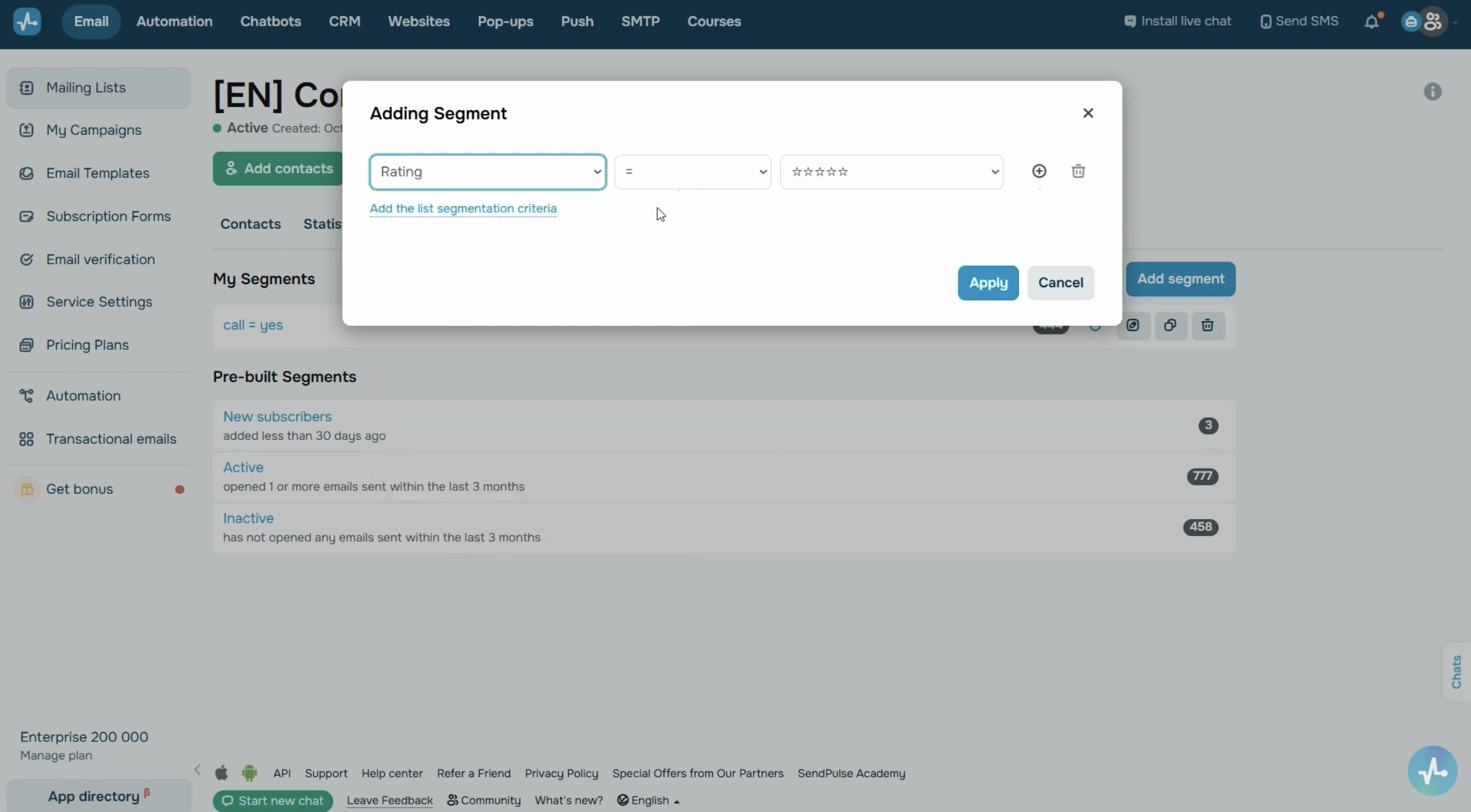
Task: Open the Inactive pre-built segment
Action: tap(248, 519)
